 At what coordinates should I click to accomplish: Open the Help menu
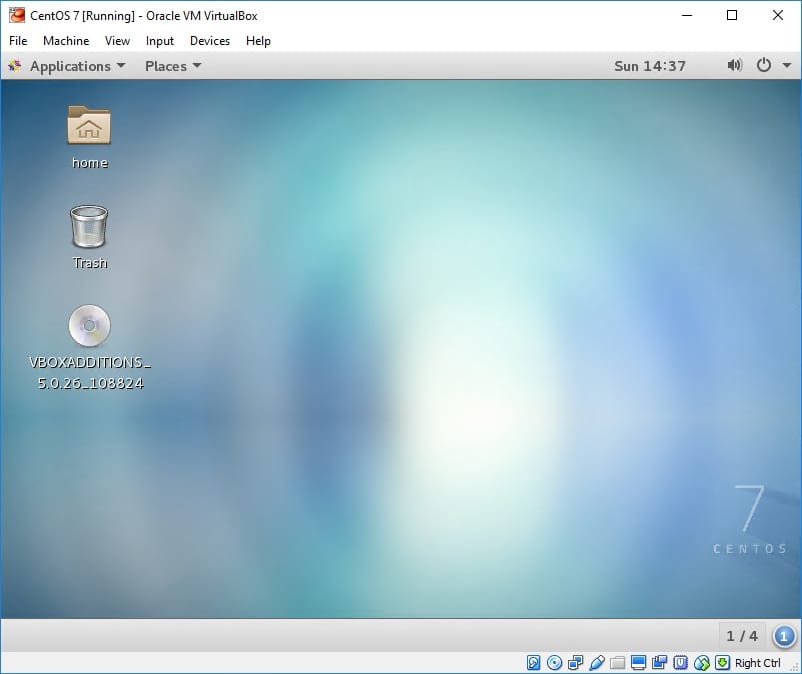(258, 41)
